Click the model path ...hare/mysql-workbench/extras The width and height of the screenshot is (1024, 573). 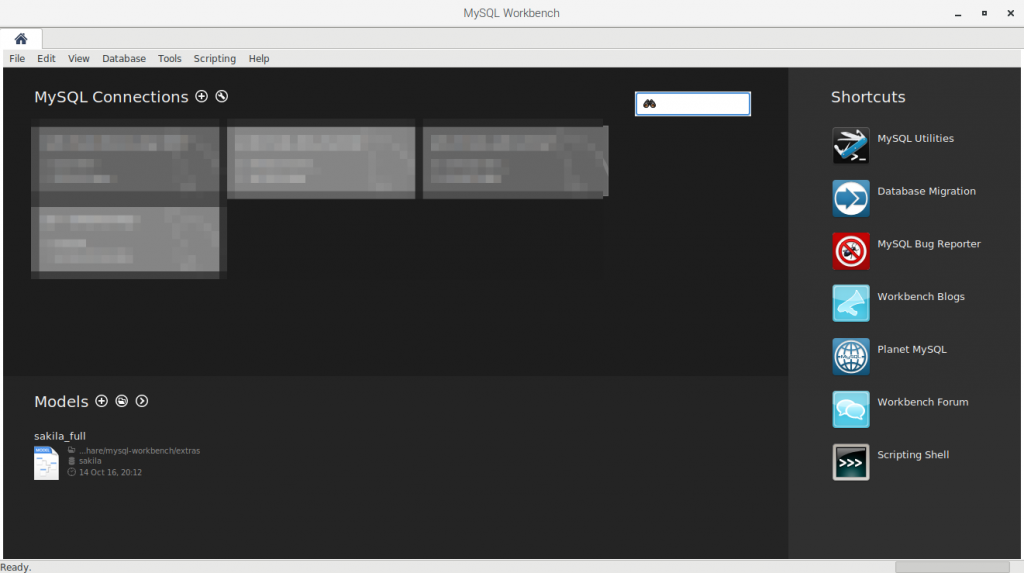tap(140, 451)
